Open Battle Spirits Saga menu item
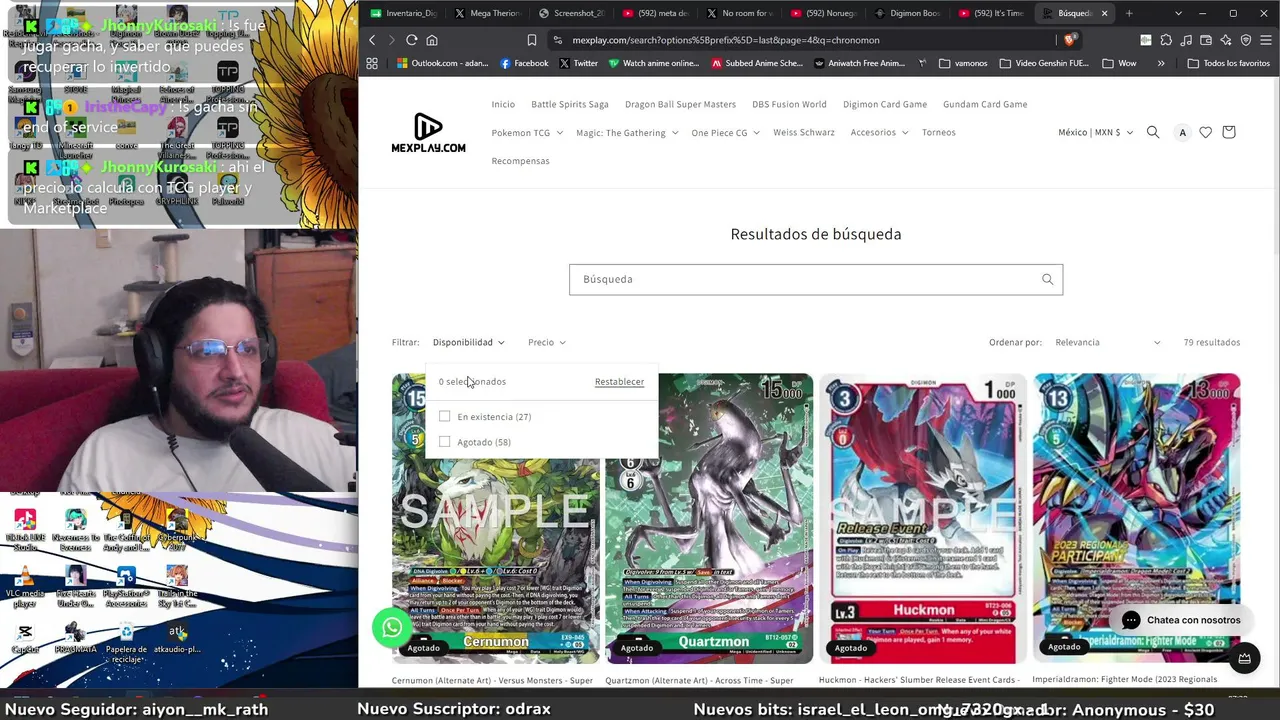This screenshot has width=1280, height=720. click(570, 104)
